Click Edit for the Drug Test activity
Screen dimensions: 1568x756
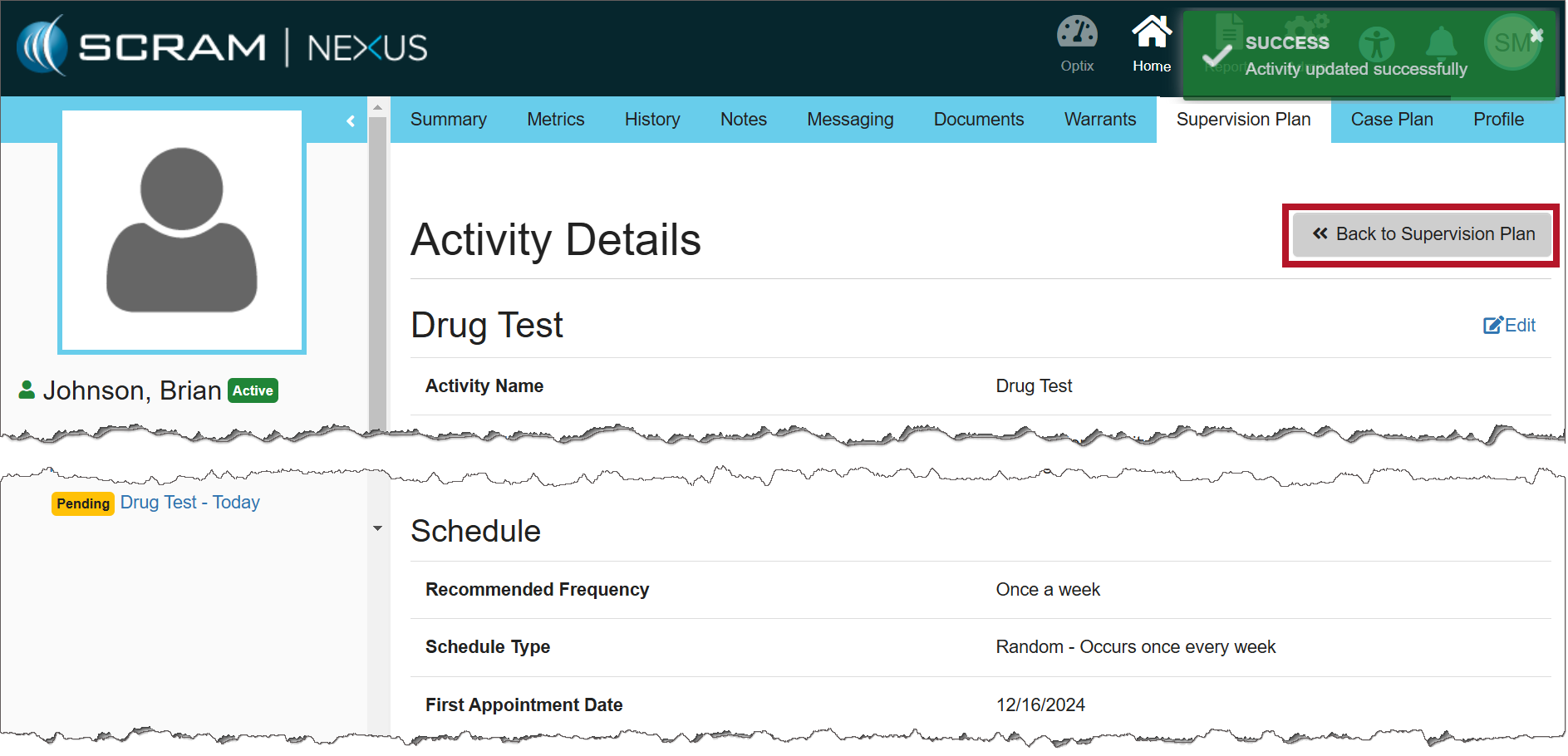[x=1509, y=326]
